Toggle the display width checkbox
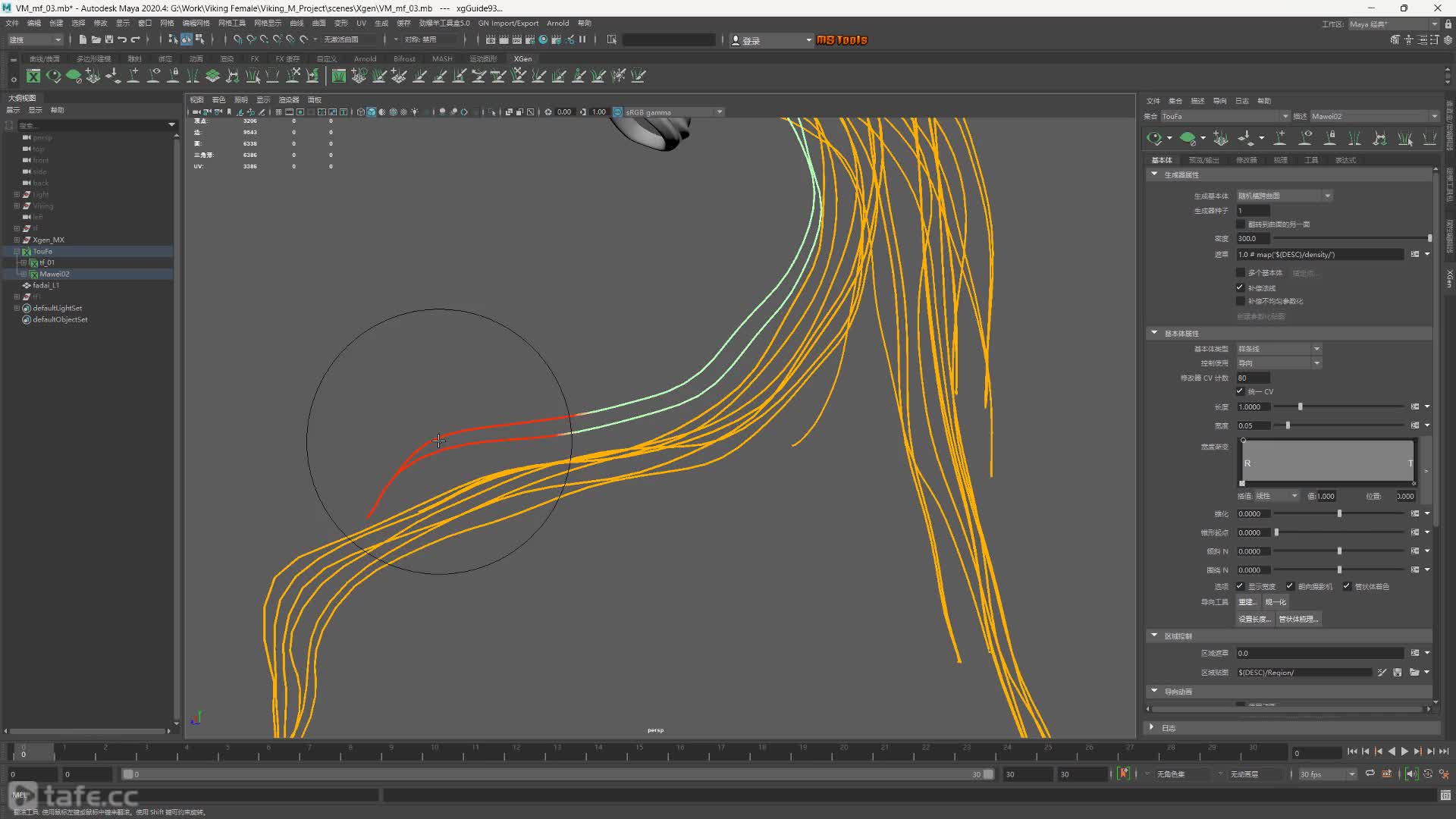This screenshot has width=1456, height=819. pyautogui.click(x=1241, y=587)
